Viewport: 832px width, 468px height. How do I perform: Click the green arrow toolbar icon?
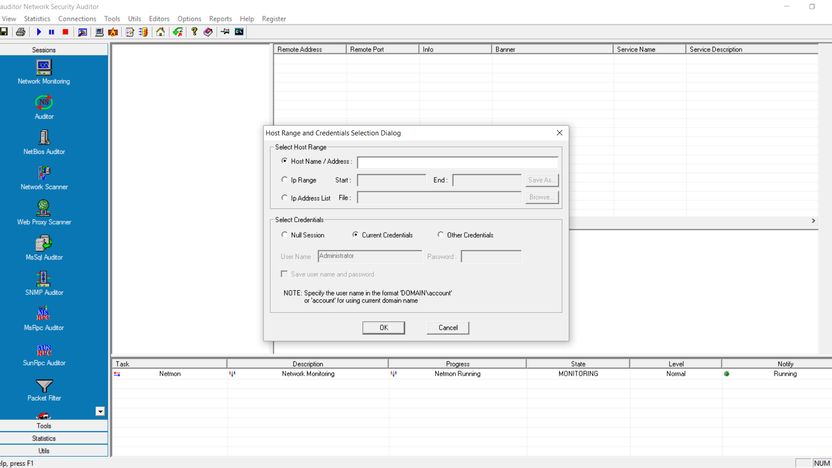point(178,32)
